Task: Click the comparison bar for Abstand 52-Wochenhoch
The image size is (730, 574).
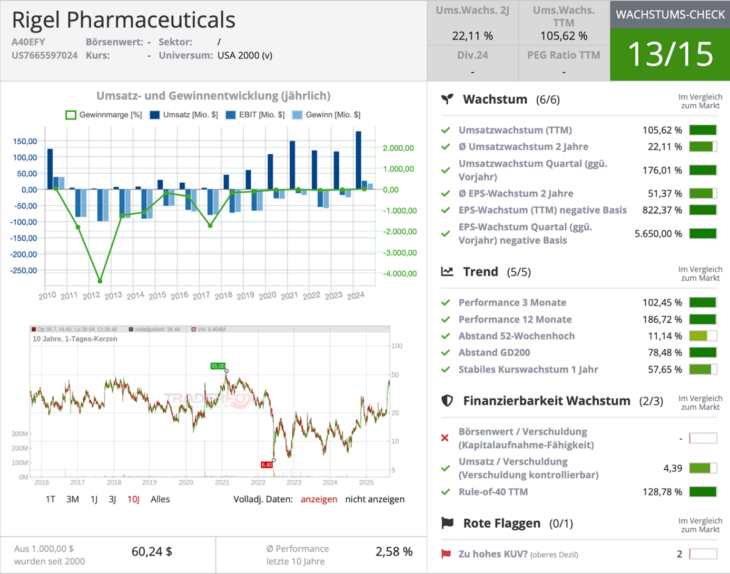Action: (703, 336)
